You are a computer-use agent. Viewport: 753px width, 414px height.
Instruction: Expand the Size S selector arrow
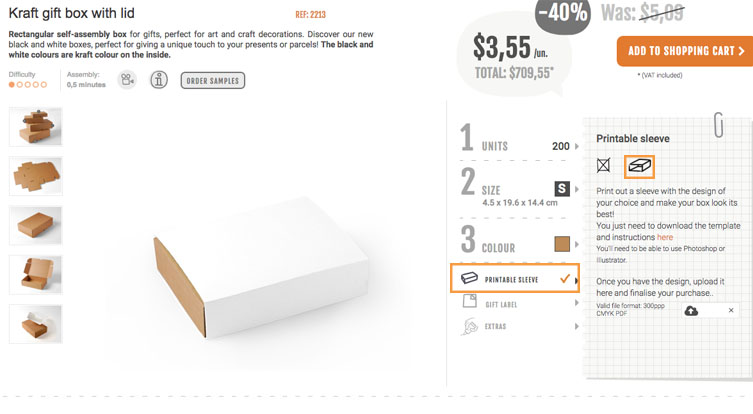pyautogui.click(x=577, y=189)
